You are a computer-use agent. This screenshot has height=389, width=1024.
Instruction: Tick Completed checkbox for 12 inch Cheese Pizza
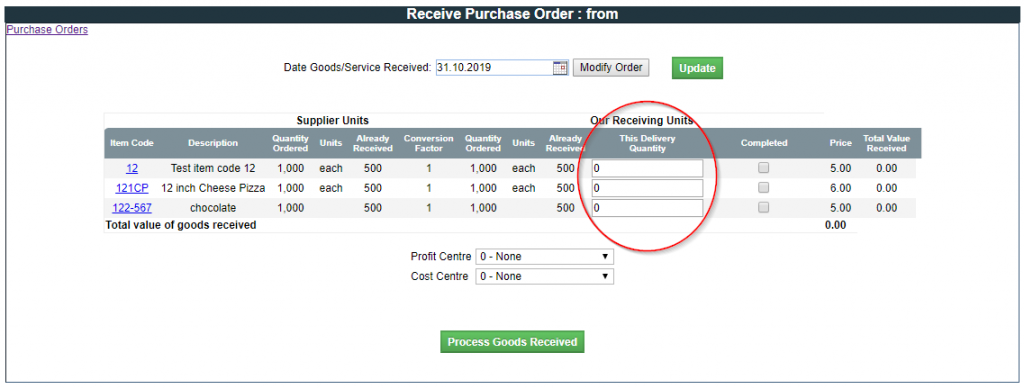763,188
